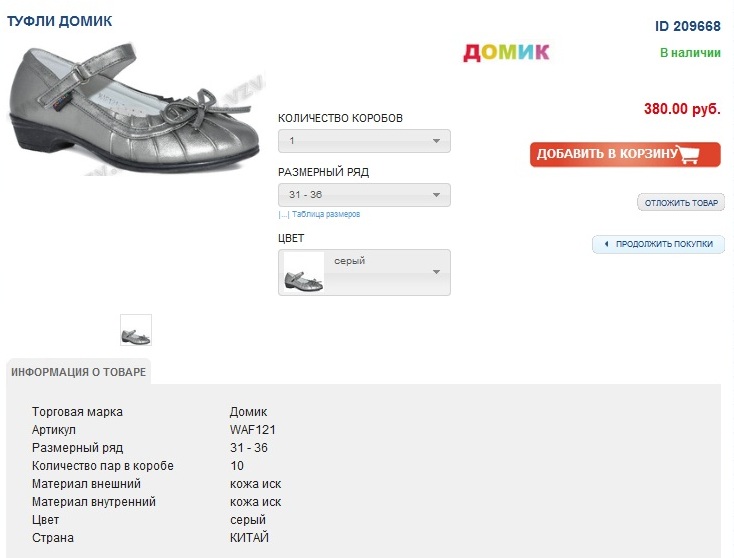
Task: Click the Отложить товар button
Action: pos(681,203)
